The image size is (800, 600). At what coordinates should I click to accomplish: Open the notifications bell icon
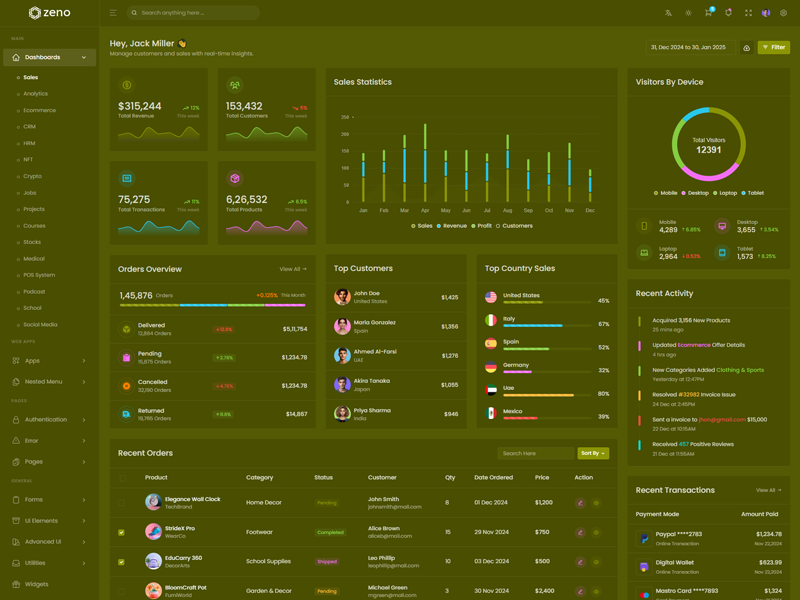tap(728, 13)
